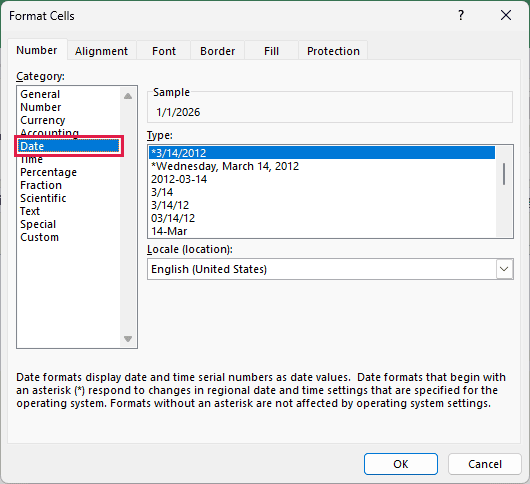Click the Cancel button

[x=485, y=464]
